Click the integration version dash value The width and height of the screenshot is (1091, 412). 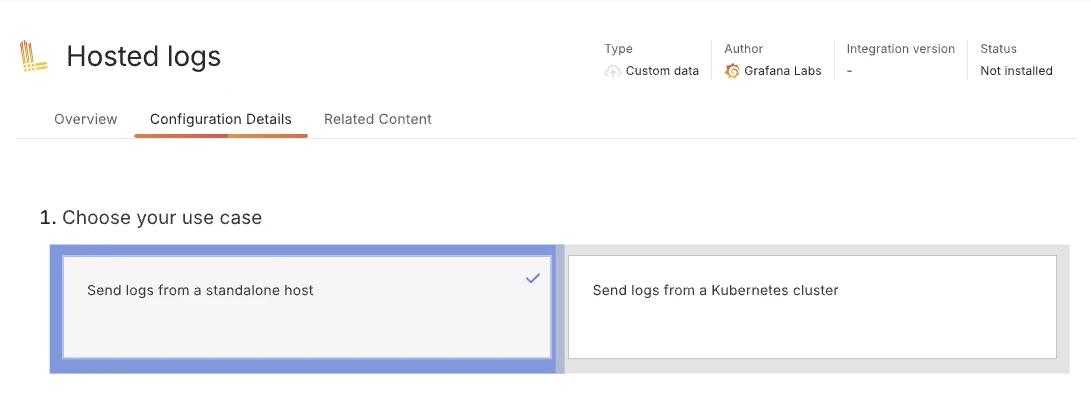(850, 71)
